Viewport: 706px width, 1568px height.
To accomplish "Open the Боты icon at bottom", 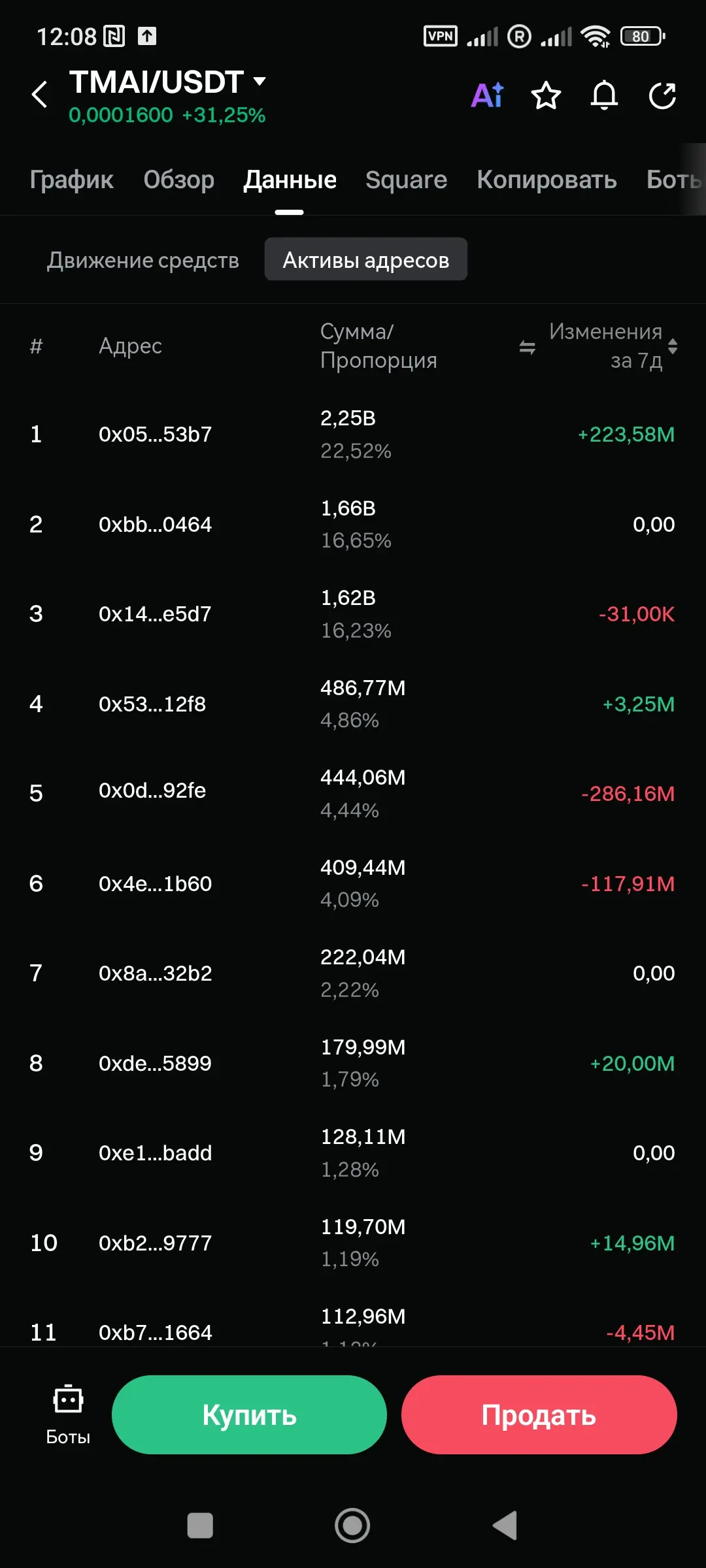I will coord(68,1414).
